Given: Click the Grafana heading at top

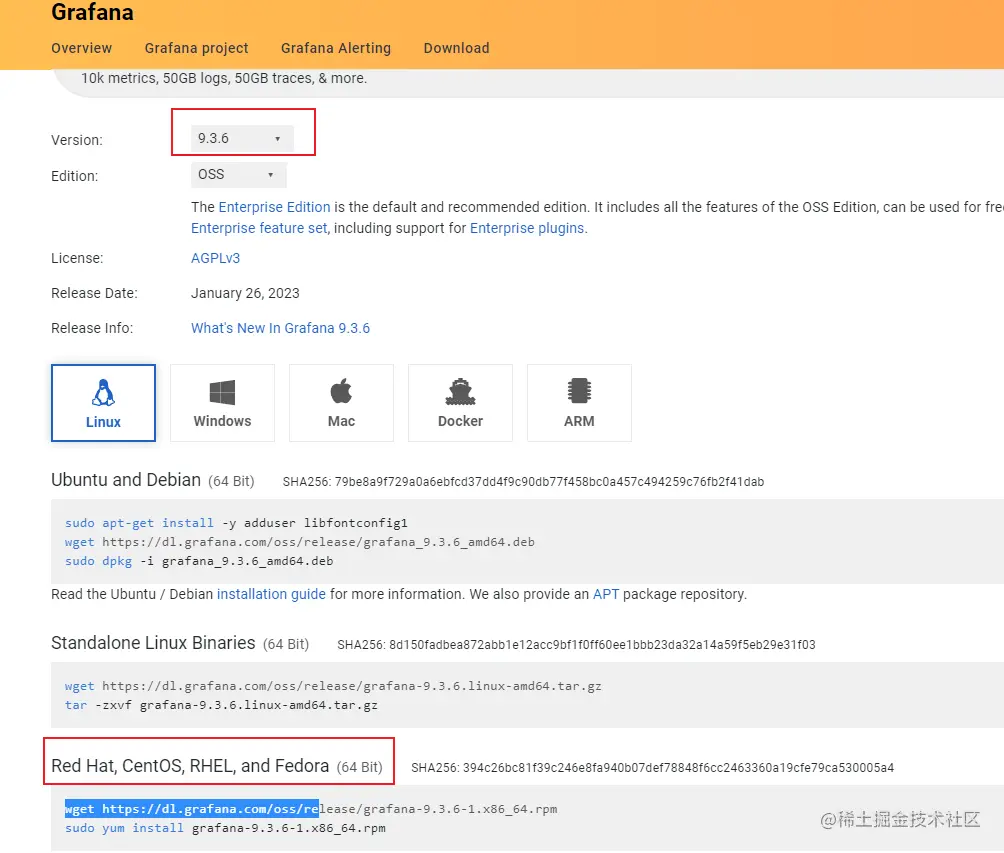Looking at the screenshot, I should 92,12.
